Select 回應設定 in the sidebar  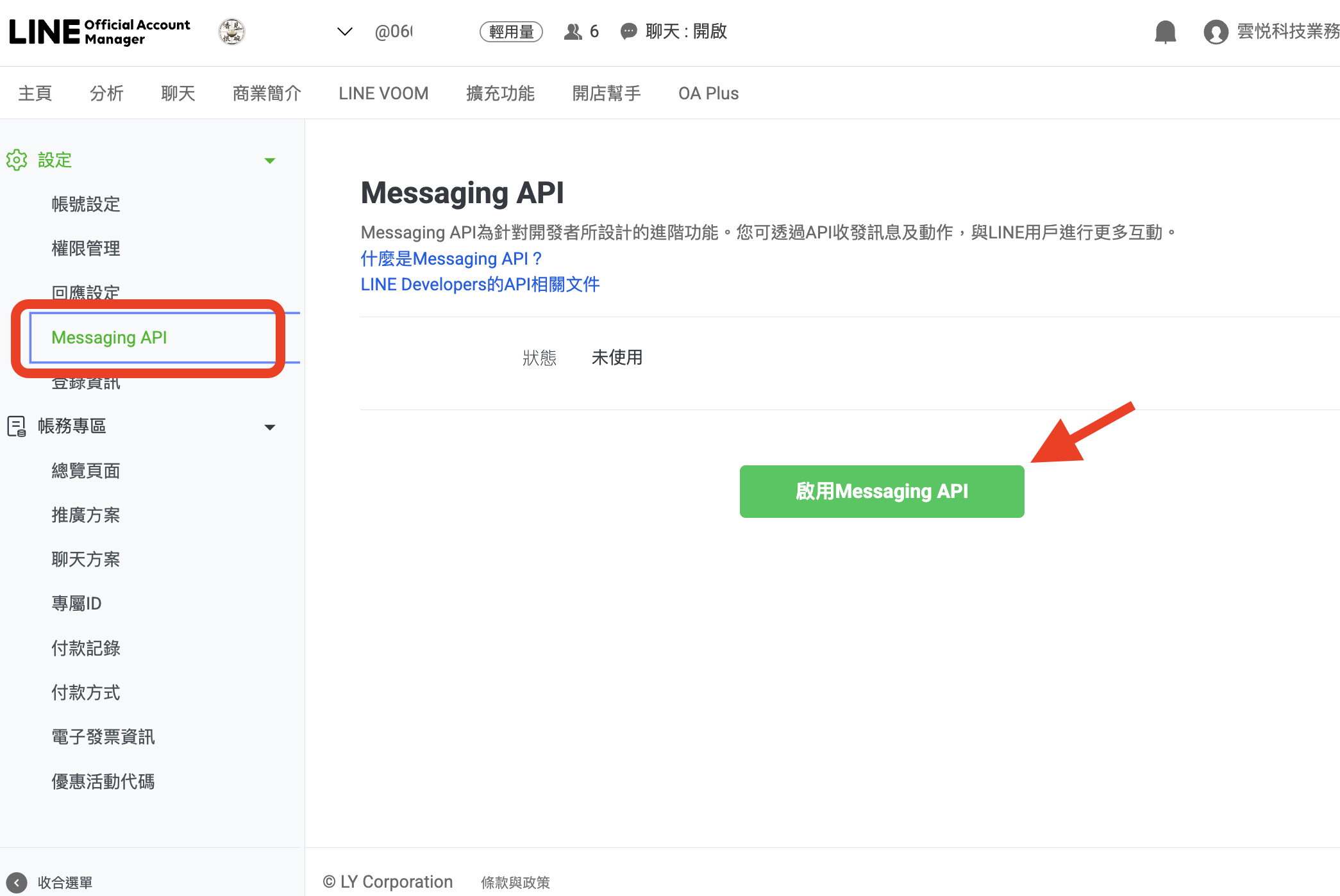[x=86, y=293]
